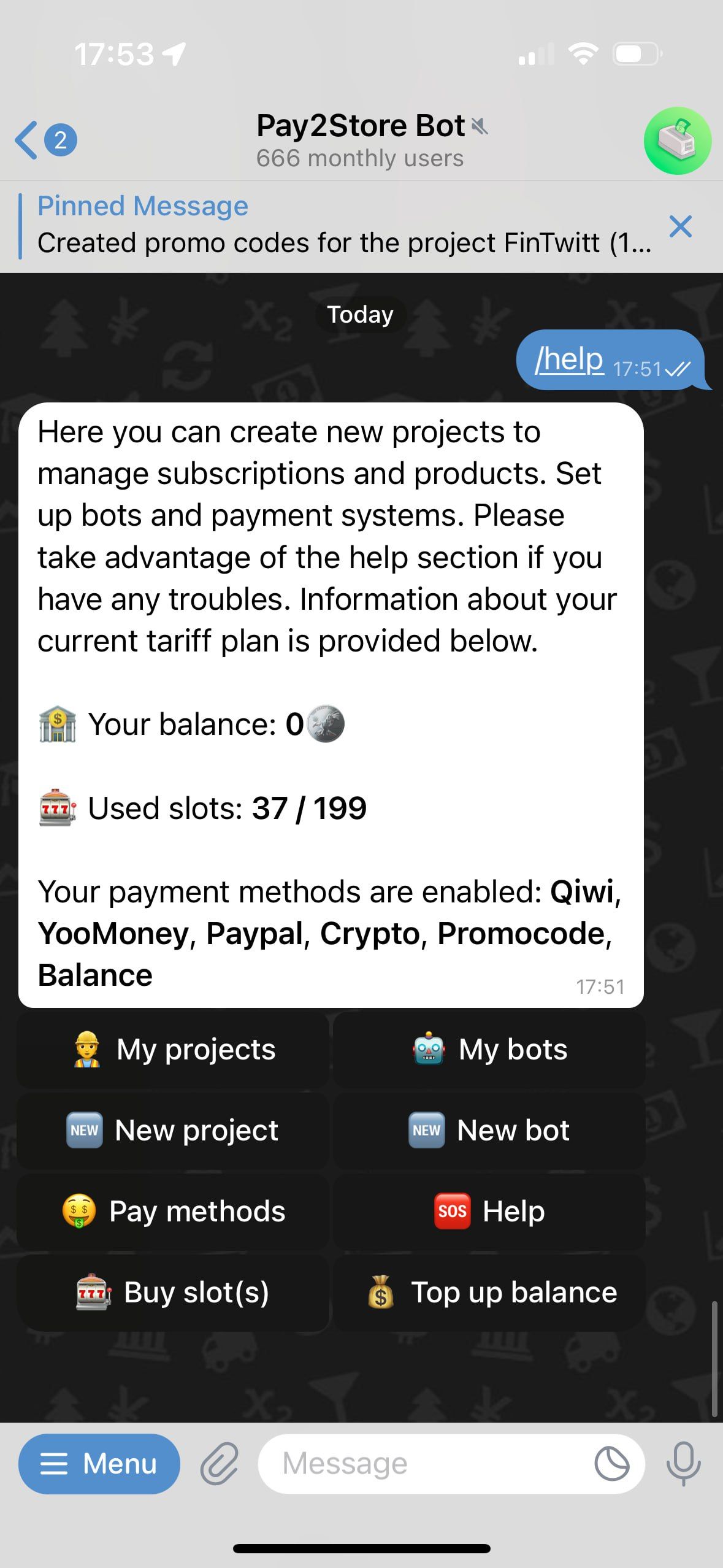Create a New project
The image size is (723, 1568).
173,1131
